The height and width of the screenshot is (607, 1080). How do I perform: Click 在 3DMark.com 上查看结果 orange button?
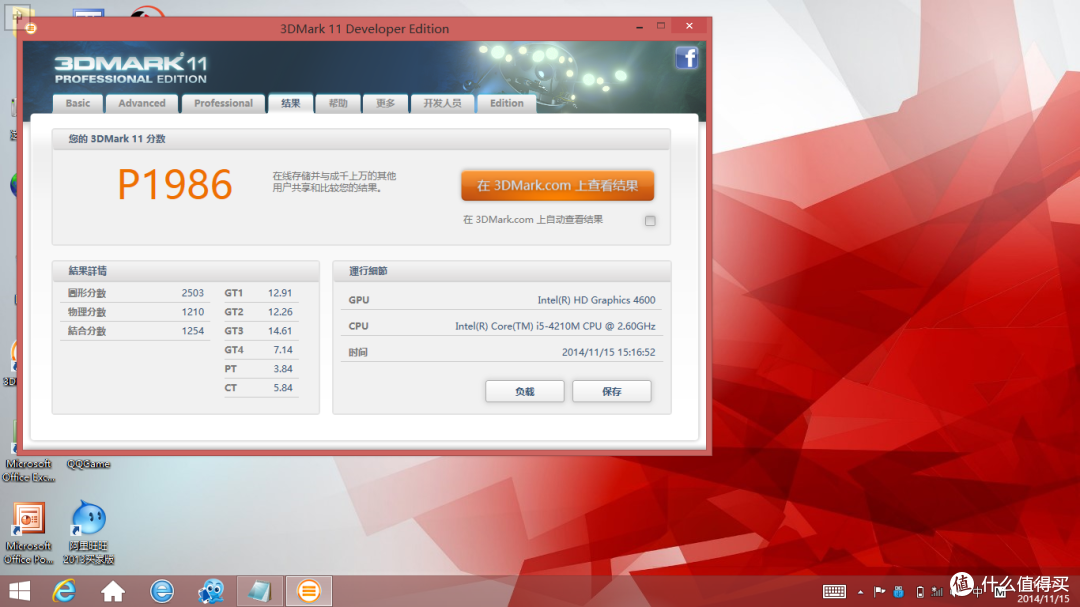click(x=557, y=185)
